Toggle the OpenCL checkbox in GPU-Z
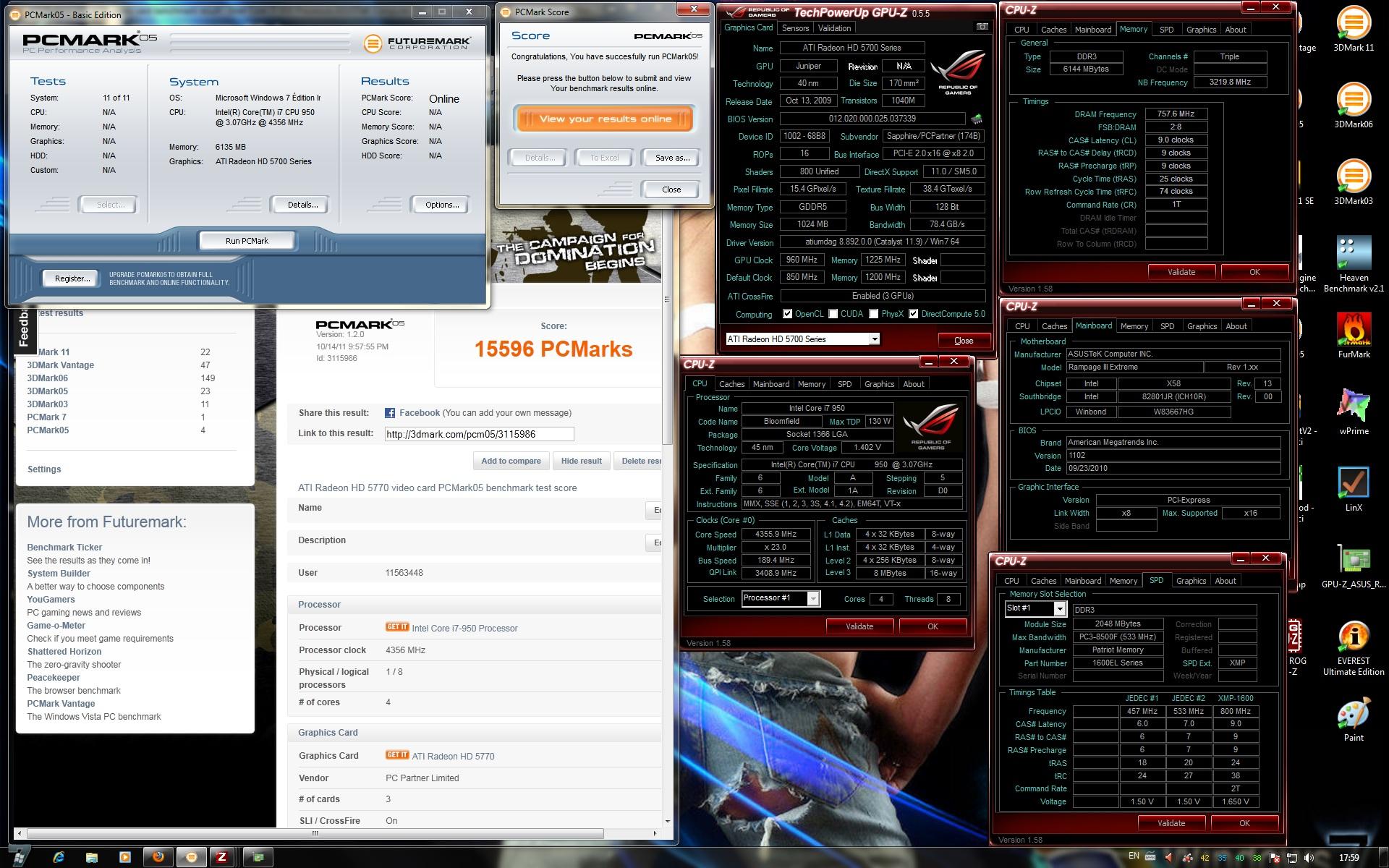 787,314
